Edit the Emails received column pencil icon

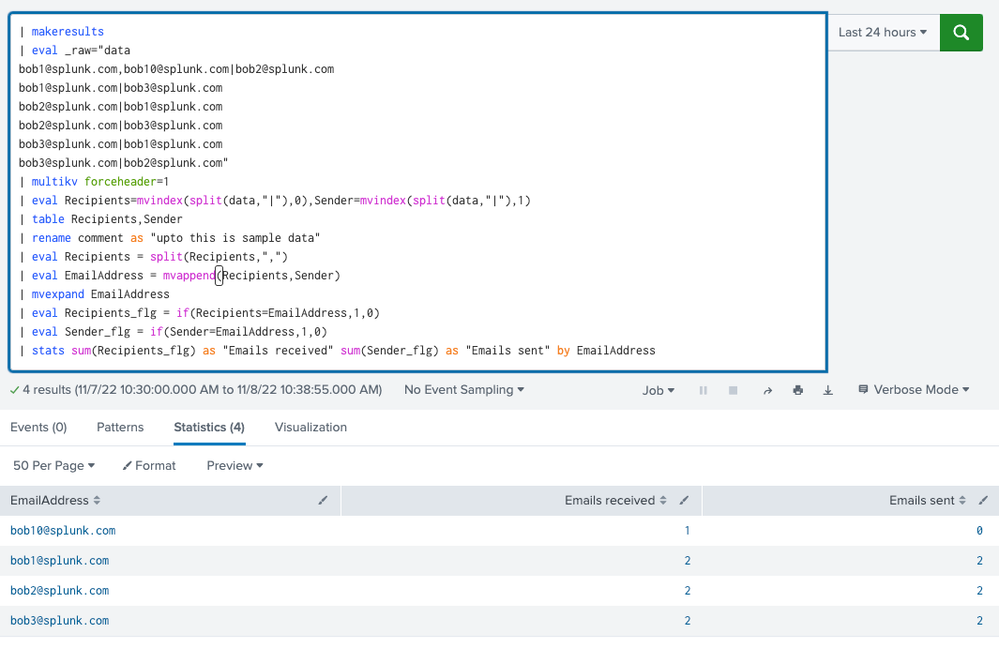(x=684, y=500)
